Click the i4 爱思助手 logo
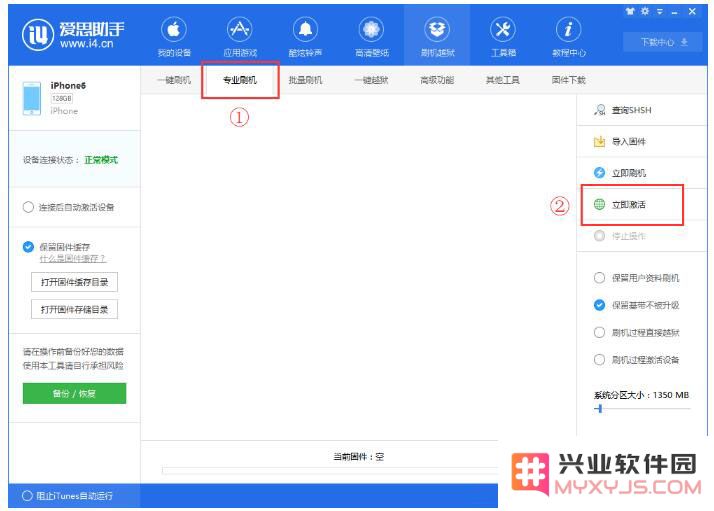714x511 pixels. [73, 35]
